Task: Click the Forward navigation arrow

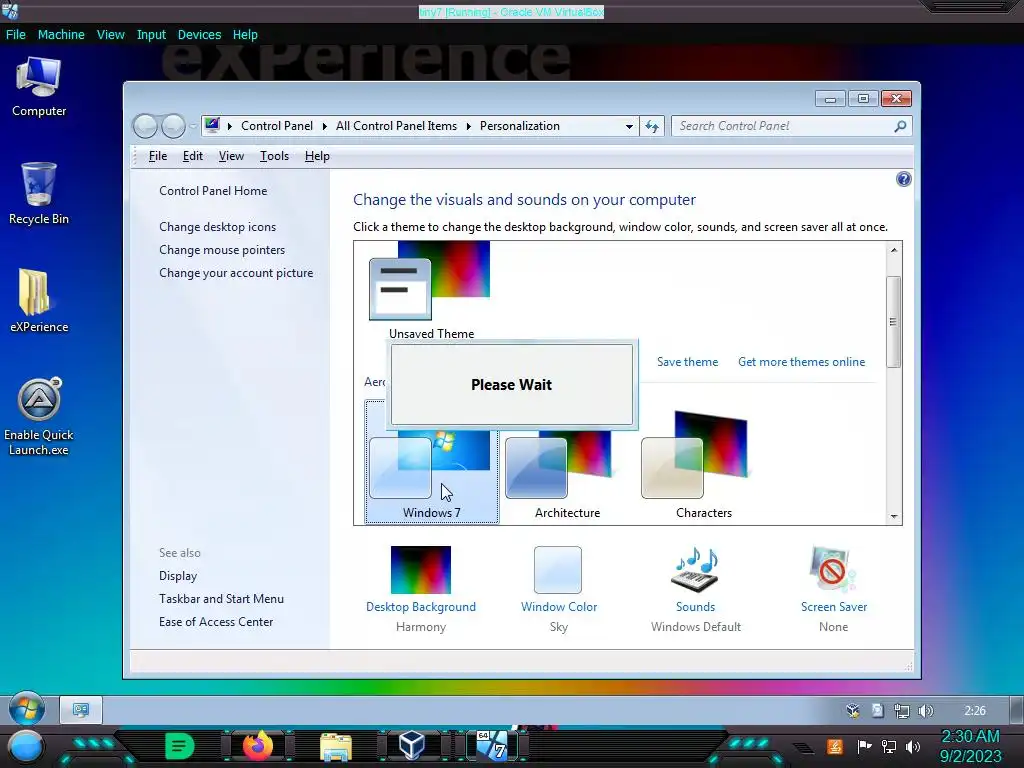Action: [173, 126]
